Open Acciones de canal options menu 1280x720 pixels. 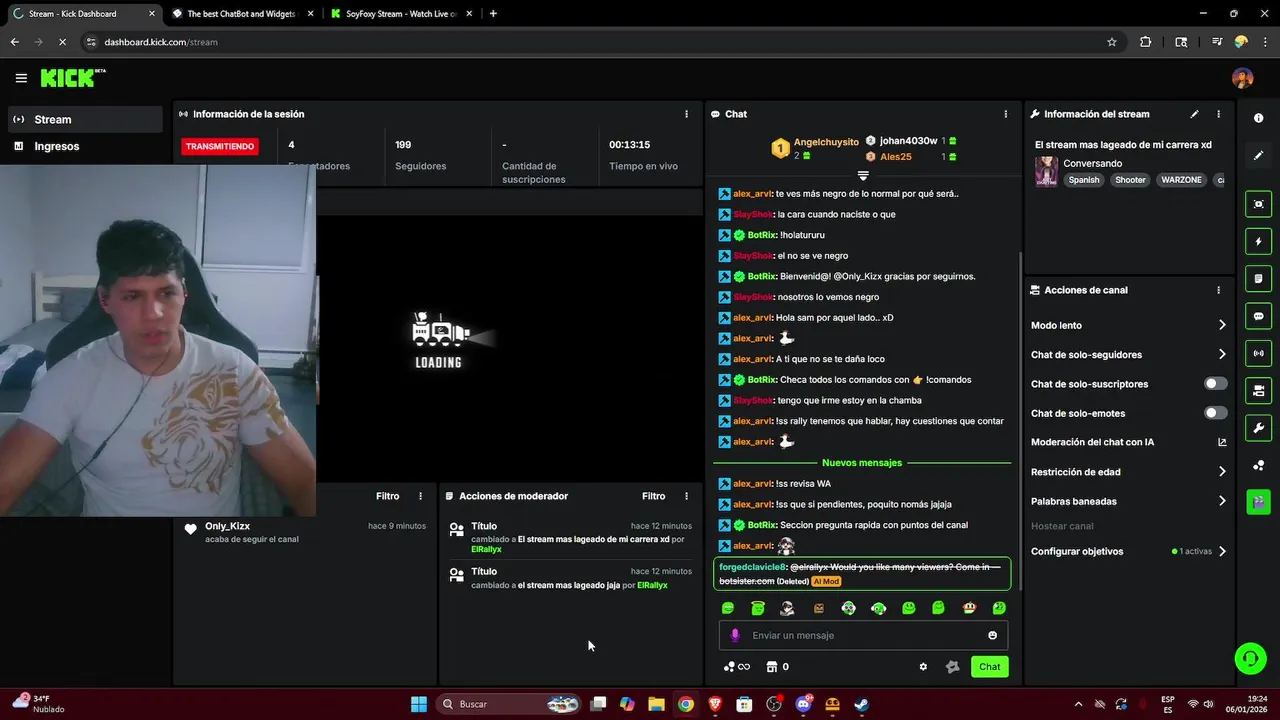coord(1218,290)
